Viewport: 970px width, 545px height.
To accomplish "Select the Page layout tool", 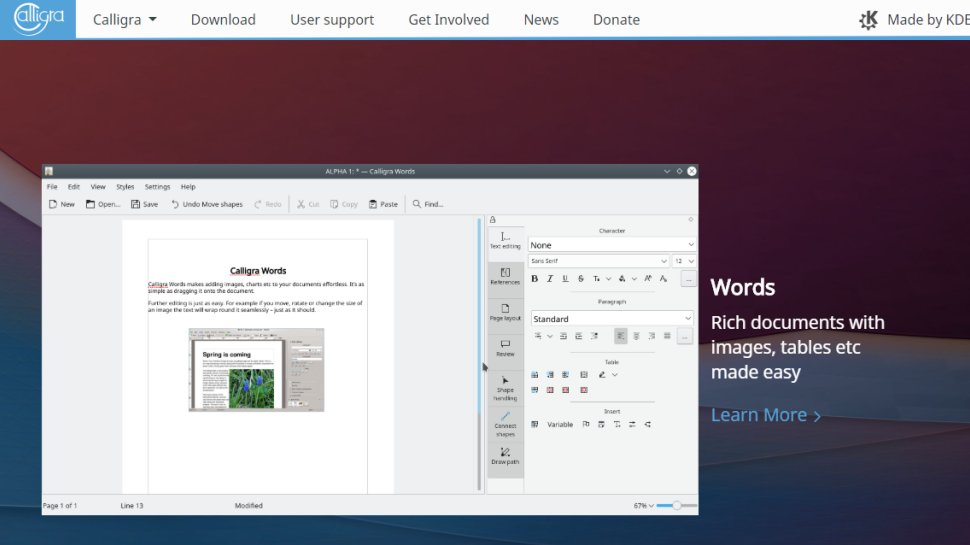I will (505, 312).
